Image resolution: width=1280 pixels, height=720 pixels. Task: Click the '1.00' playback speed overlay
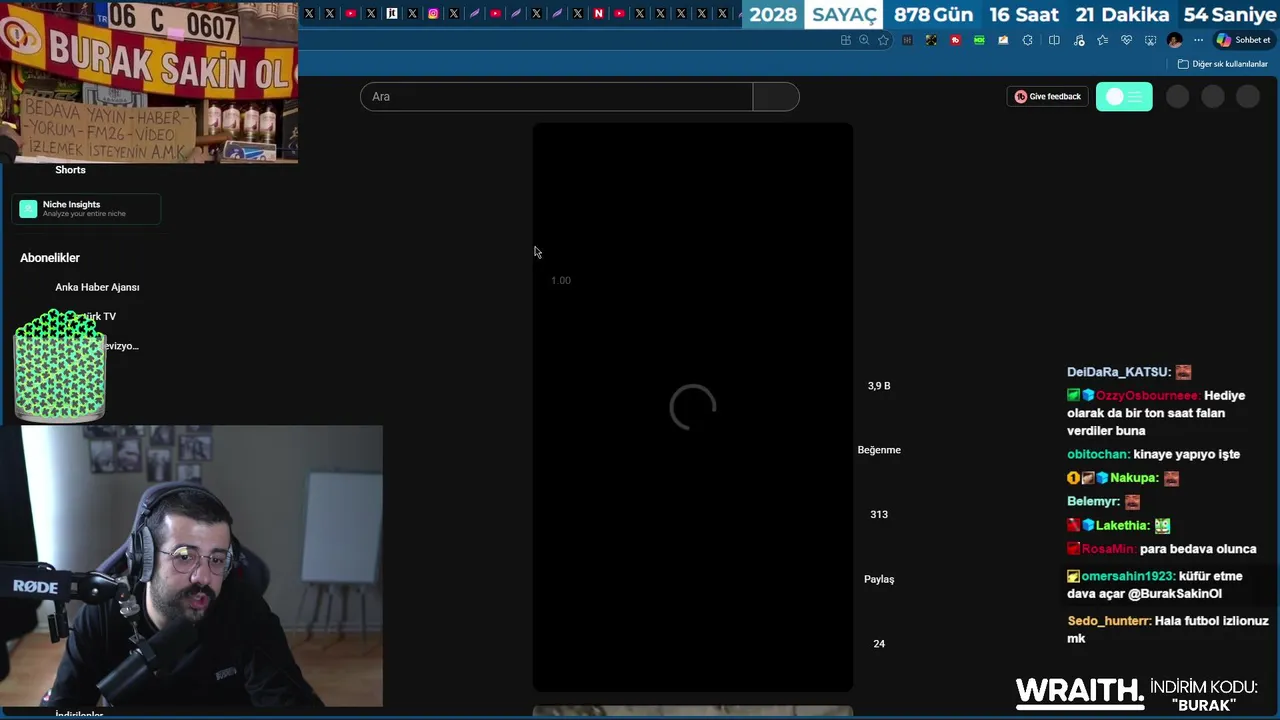tap(561, 280)
